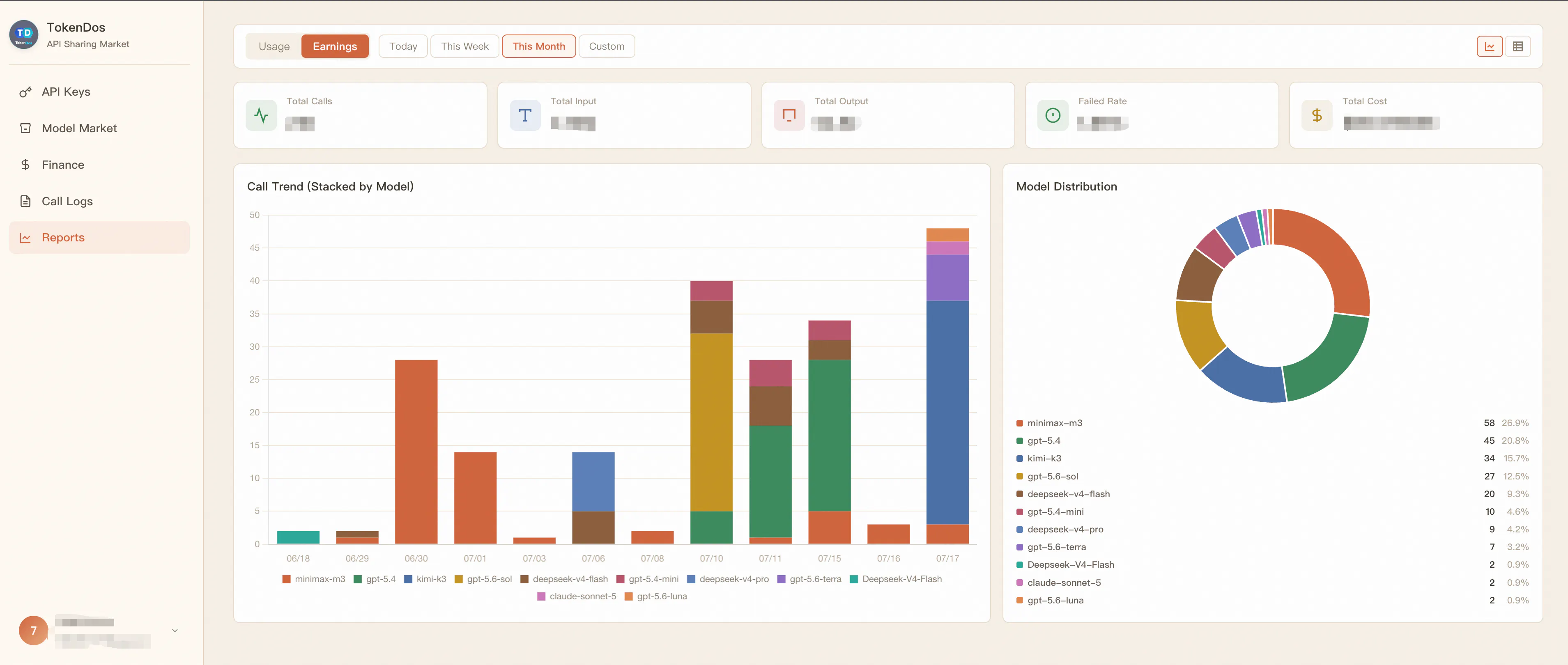The width and height of the screenshot is (1568, 665).
Task: Click the user avatar showing 7
Action: [x=34, y=631]
